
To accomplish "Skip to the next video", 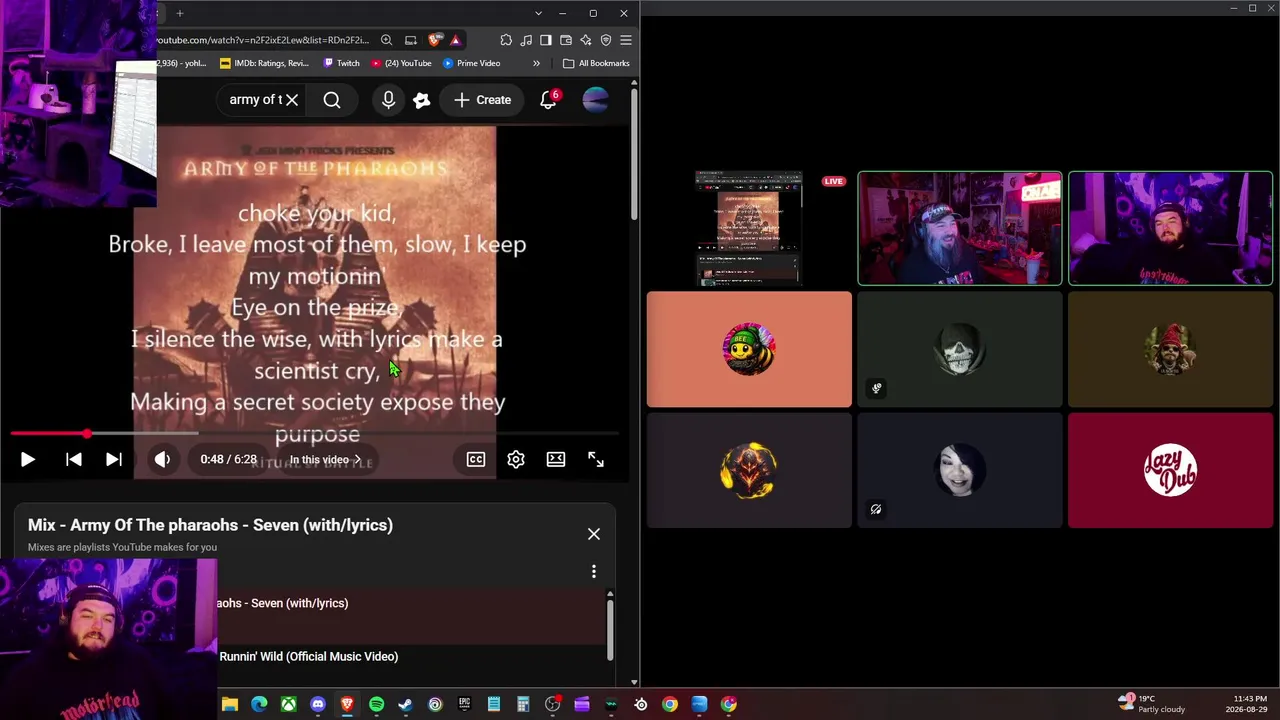I will point(114,459).
